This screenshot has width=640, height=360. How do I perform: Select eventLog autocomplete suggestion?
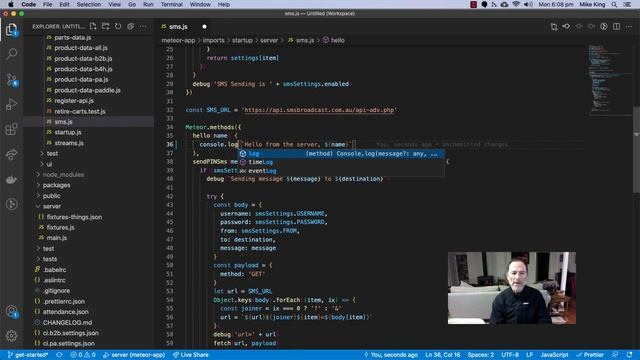pyautogui.click(x=341, y=171)
